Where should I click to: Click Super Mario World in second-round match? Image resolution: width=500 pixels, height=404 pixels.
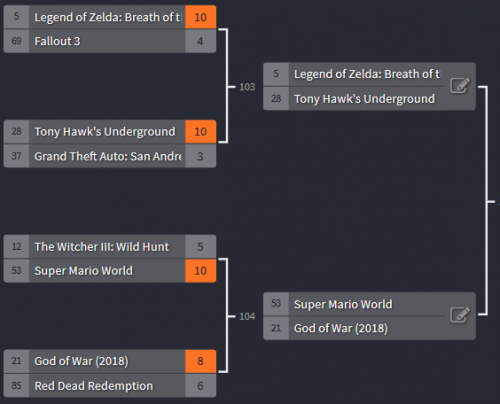pos(354,304)
